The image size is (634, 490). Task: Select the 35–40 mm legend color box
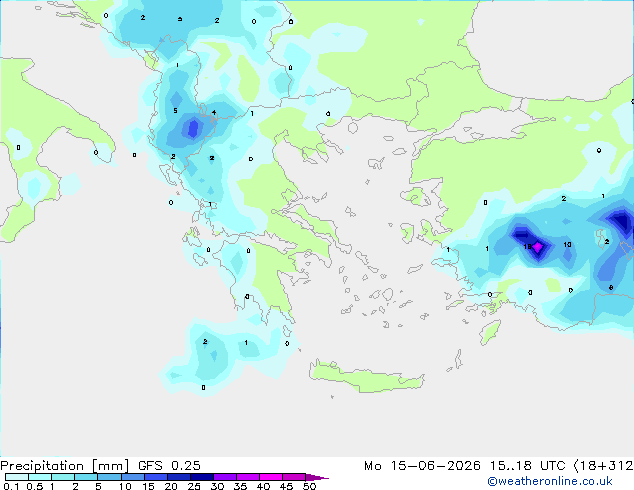(247, 477)
